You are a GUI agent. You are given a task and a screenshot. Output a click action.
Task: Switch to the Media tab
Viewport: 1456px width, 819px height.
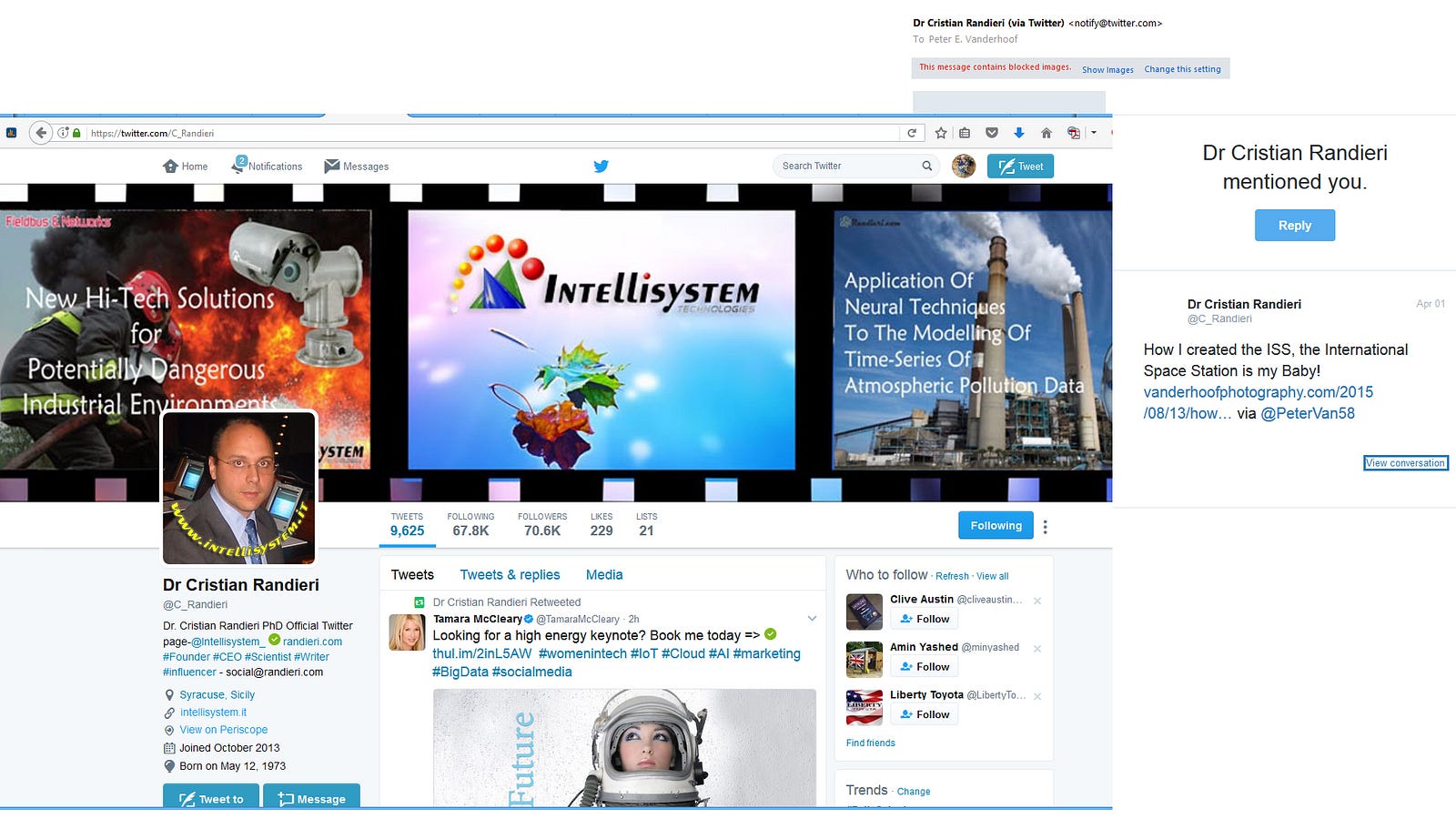[604, 575]
